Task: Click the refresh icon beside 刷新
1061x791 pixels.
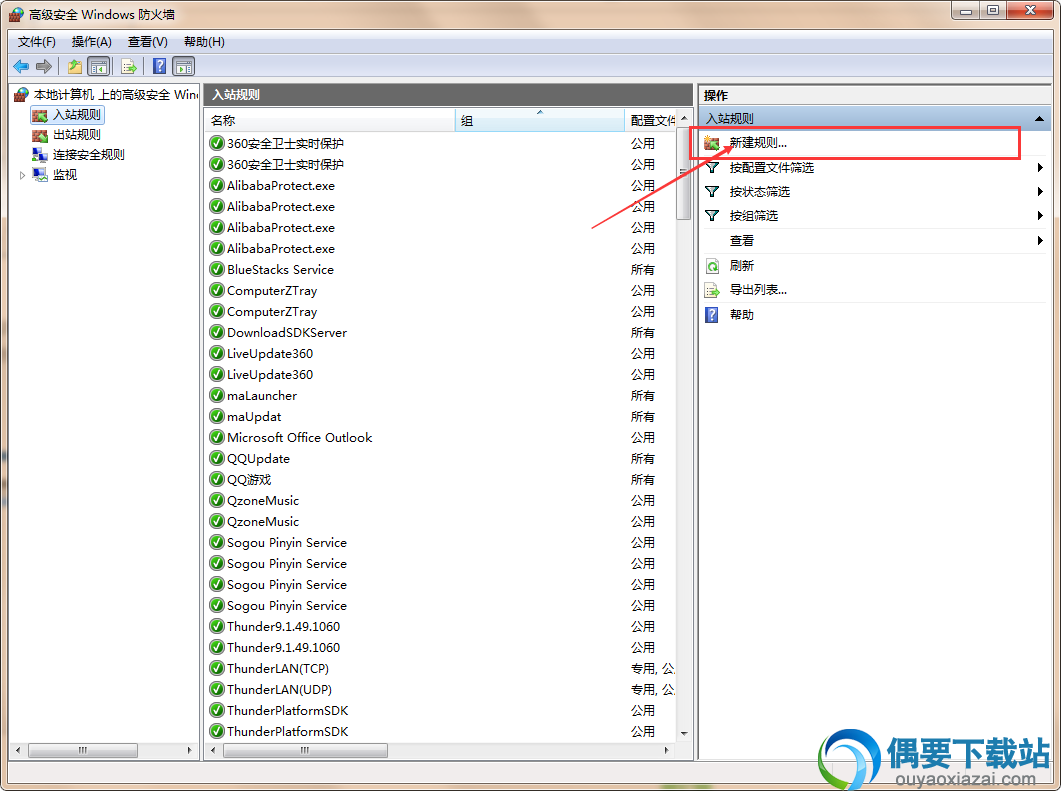Action: 712,266
